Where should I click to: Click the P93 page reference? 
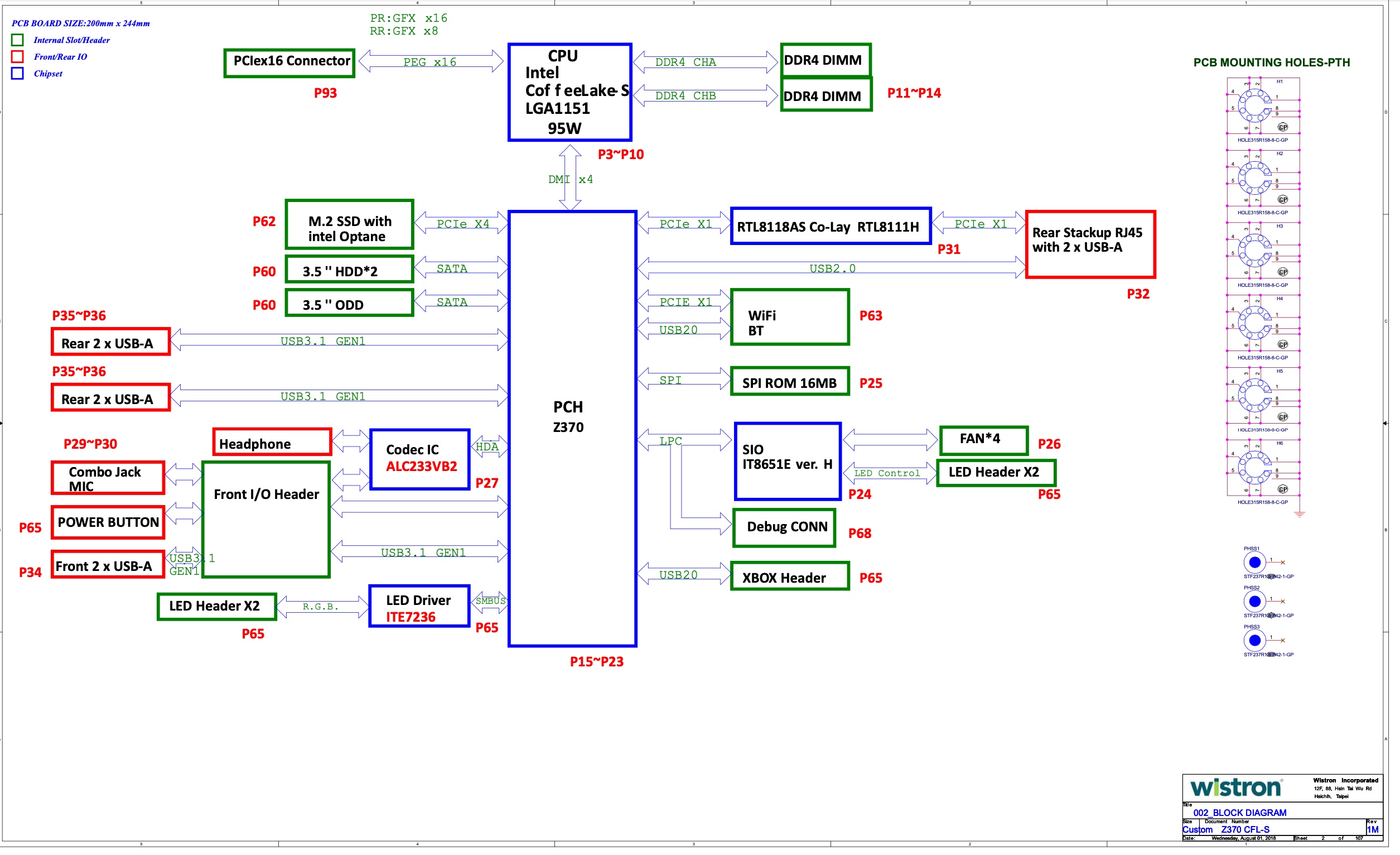[x=325, y=93]
